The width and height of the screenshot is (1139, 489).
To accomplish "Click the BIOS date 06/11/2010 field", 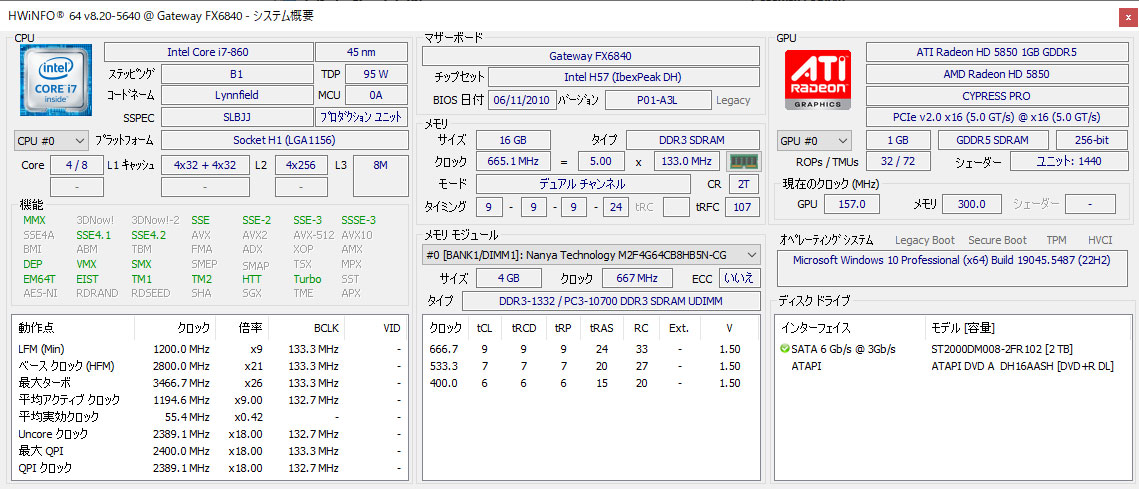I will pos(522,100).
